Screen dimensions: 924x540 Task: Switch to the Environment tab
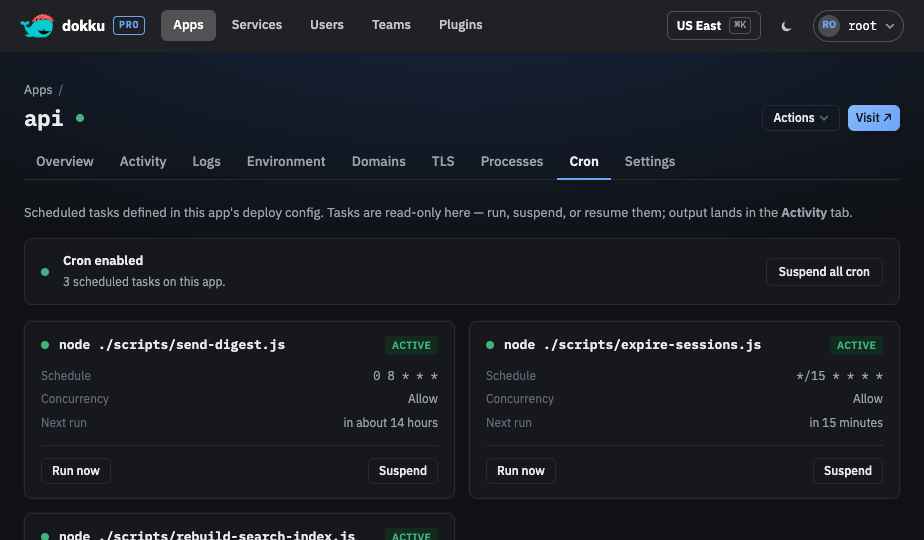(x=286, y=162)
